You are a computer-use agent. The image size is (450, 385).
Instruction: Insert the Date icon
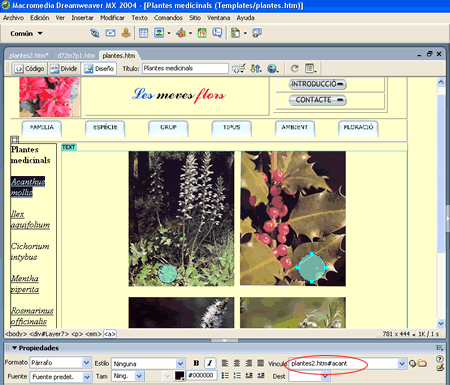(x=202, y=33)
